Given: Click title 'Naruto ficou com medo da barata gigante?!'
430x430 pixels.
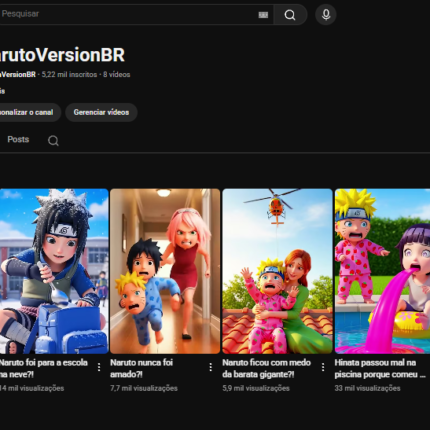Looking at the screenshot, I should tap(267, 368).
